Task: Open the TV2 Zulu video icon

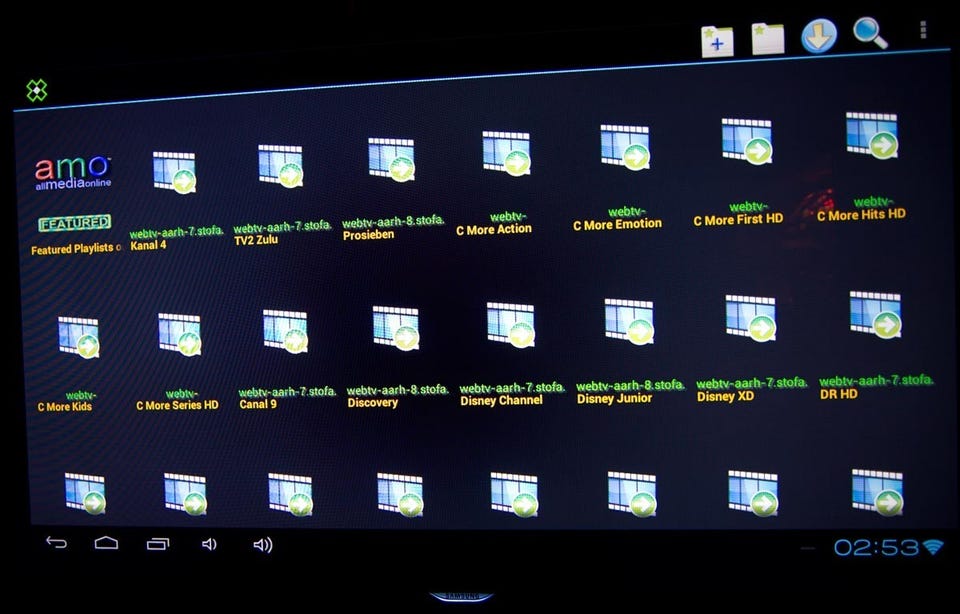Action: pos(280,165)
